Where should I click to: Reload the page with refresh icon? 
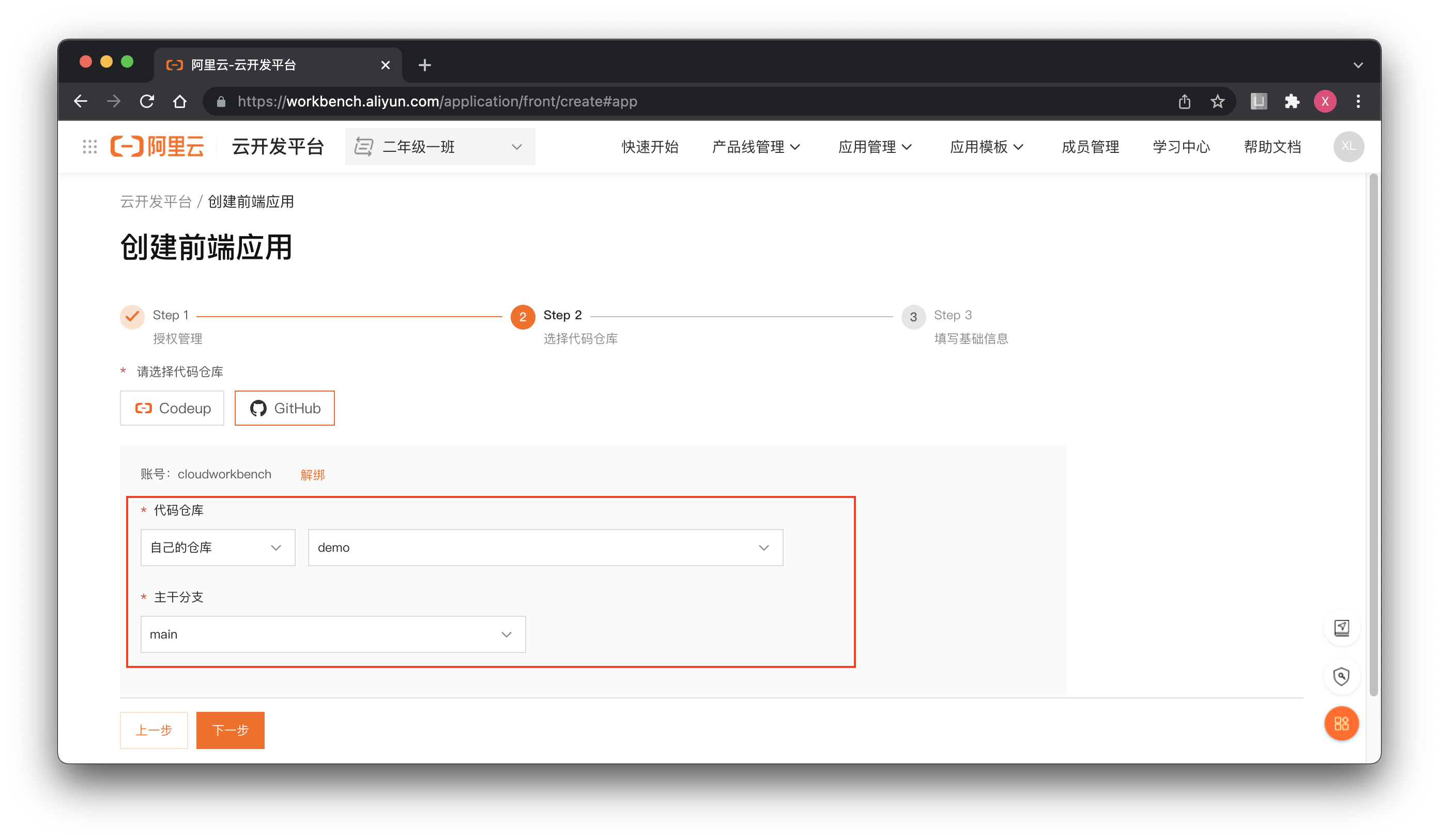tap(147, 102)
